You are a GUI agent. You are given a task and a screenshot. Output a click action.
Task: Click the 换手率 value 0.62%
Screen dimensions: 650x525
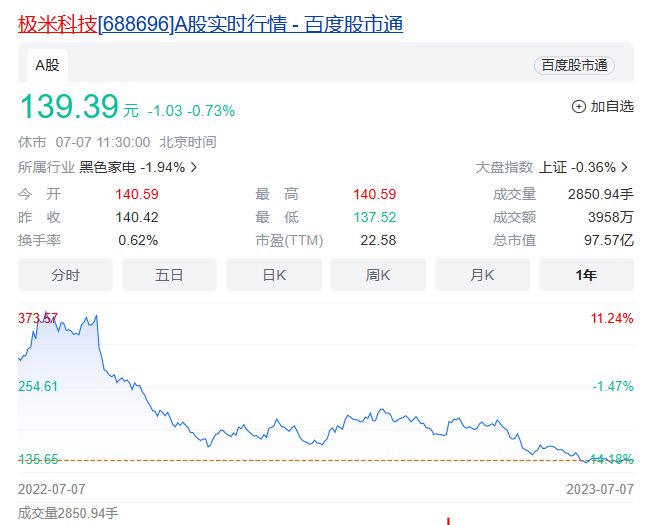click(x=138, y=241)
